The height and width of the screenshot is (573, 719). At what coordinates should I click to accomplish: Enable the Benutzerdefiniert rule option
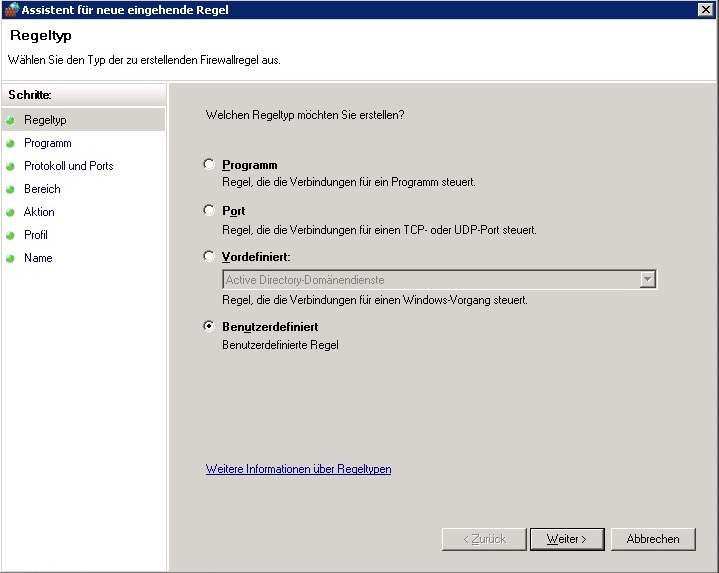click(209, 326)
